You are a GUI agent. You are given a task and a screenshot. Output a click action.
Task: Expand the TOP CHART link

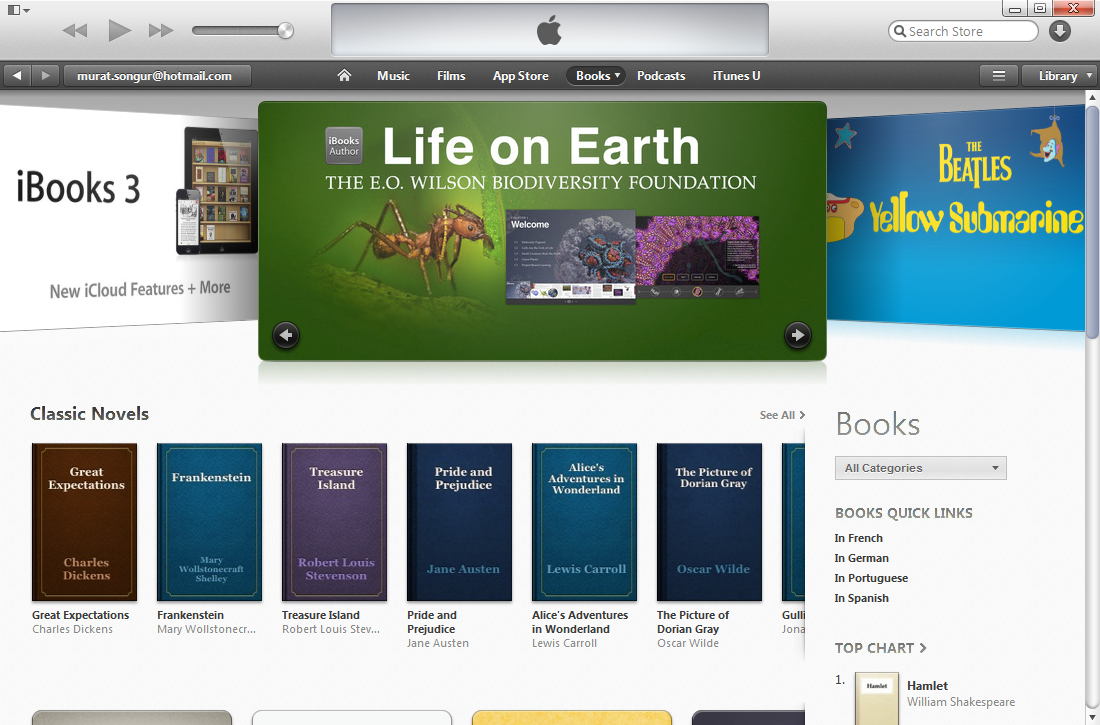point(880,648)
